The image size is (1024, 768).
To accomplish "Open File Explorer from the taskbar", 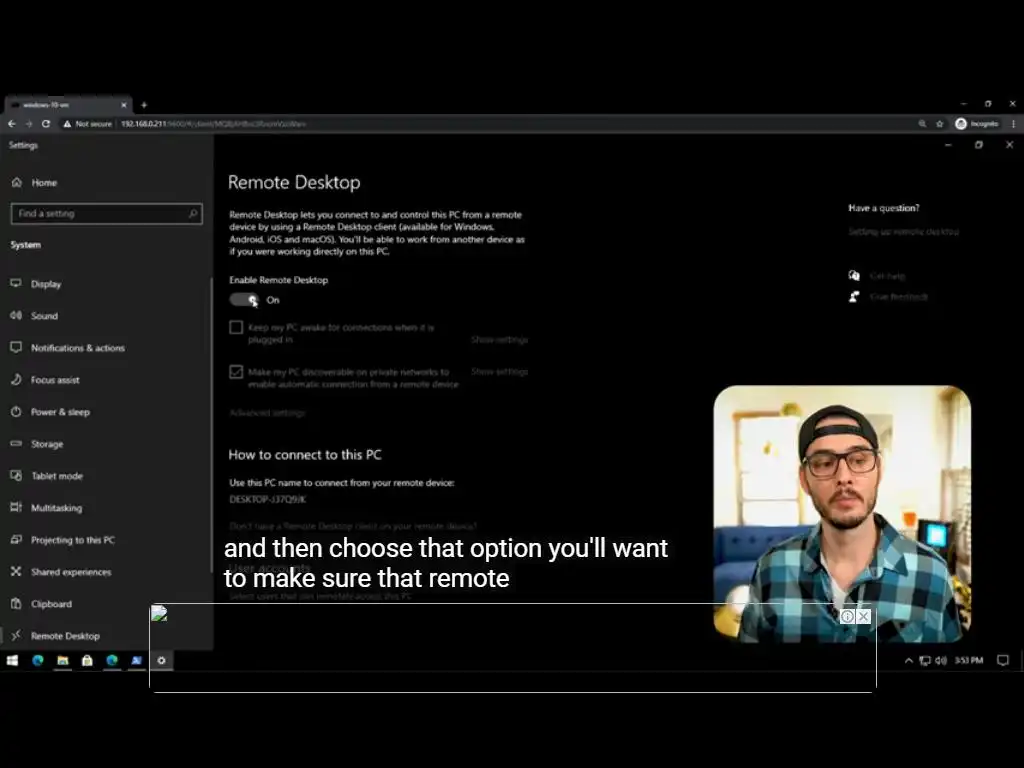I will [x=63, y=660].
